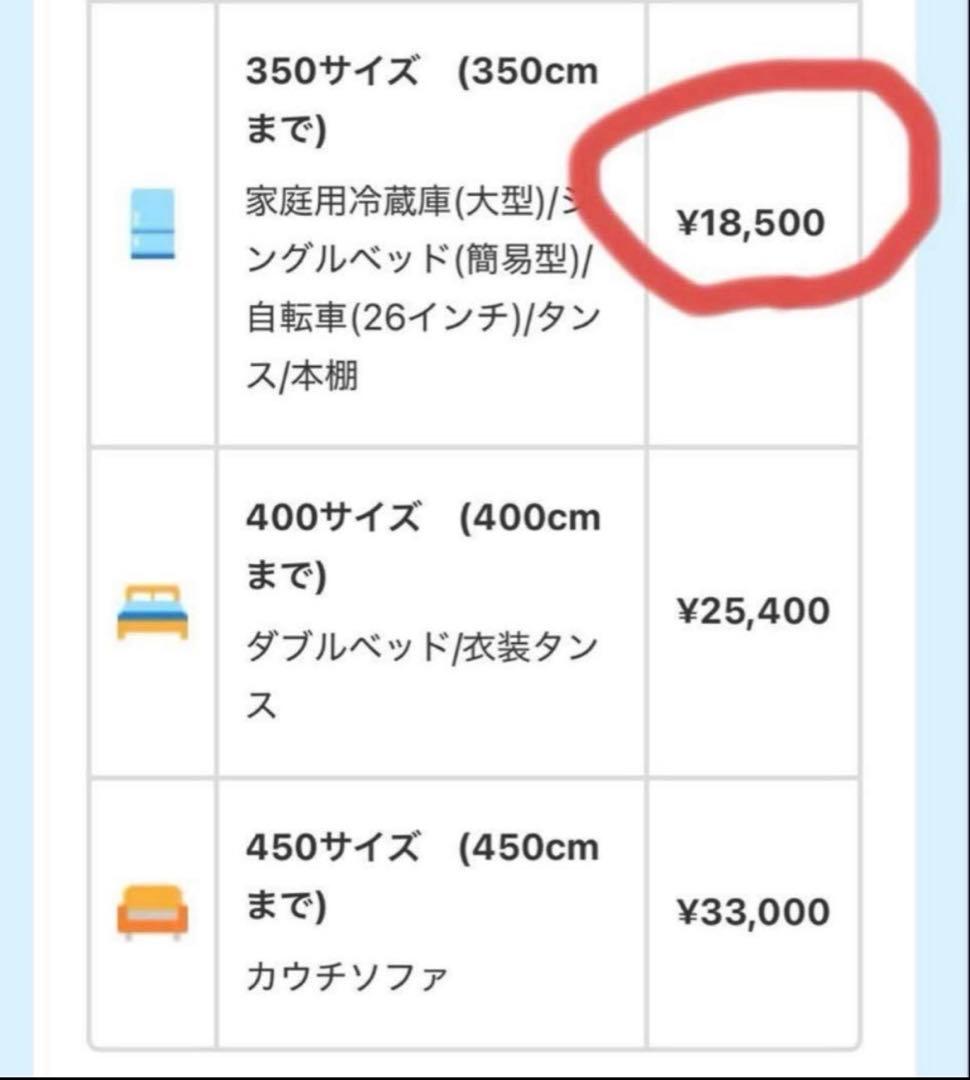Click the ダブルベッド text
Image resolution: width=970 pixels, height=1080 pixels.
346,649
